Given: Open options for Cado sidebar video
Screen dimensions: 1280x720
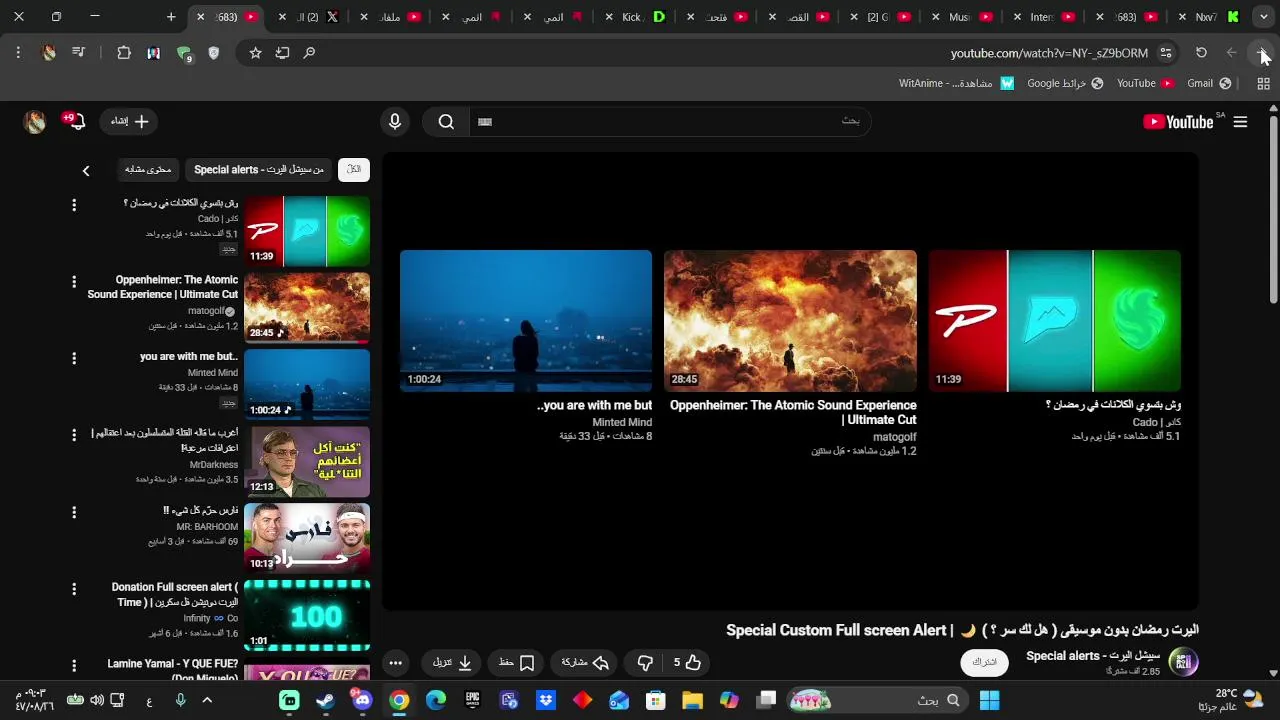Looking at the screenshot, I should (x=73, y=205).
